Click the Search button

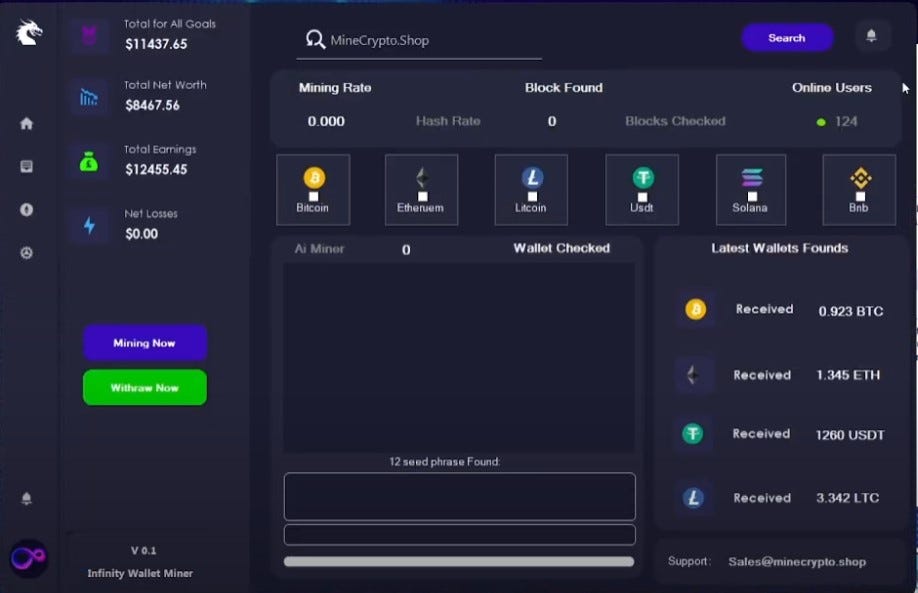point(787,37)
